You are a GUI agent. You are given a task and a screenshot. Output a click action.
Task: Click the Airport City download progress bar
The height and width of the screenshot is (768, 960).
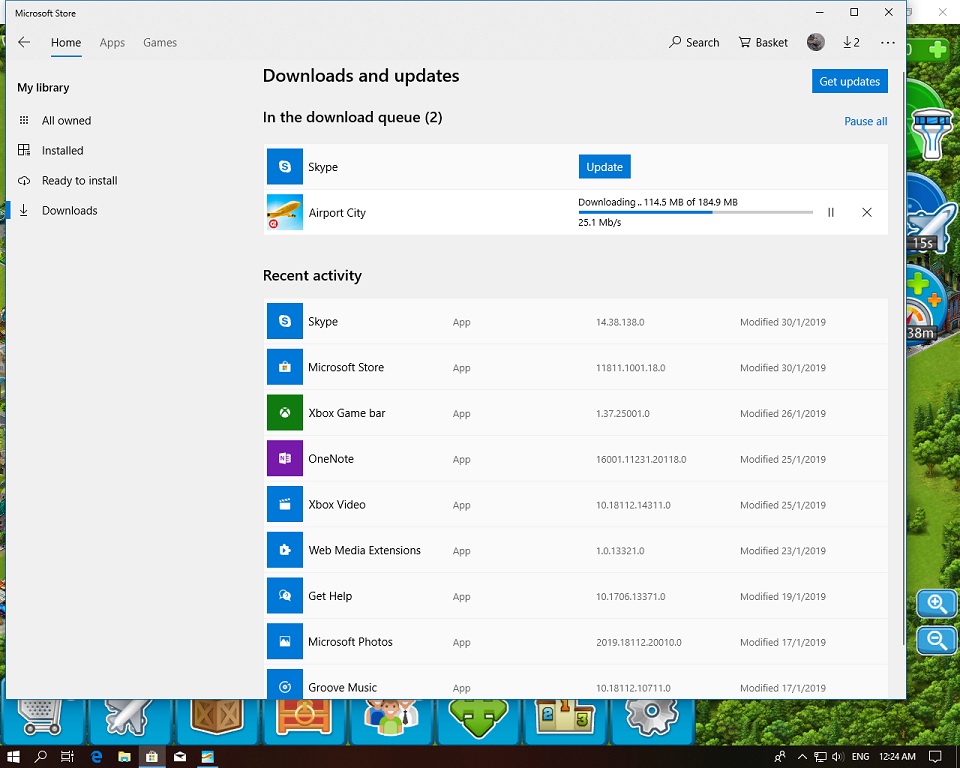click(696, 213)
